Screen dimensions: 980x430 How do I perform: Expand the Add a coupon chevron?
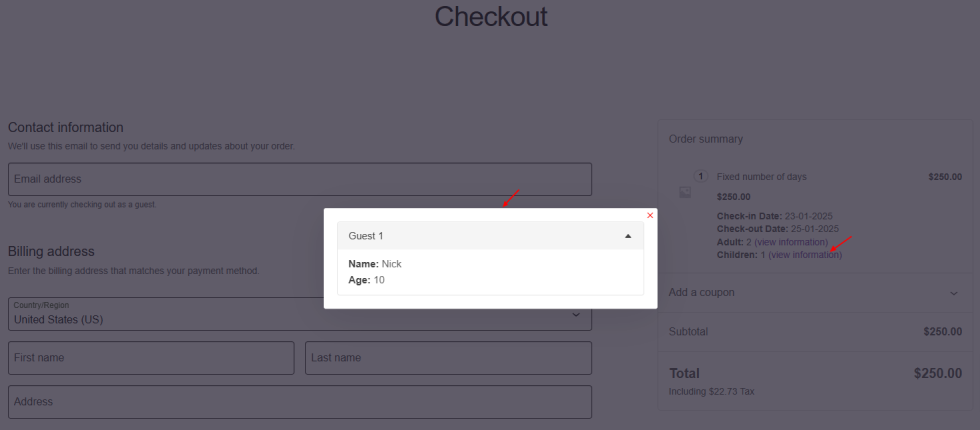(x=953, y=293)
